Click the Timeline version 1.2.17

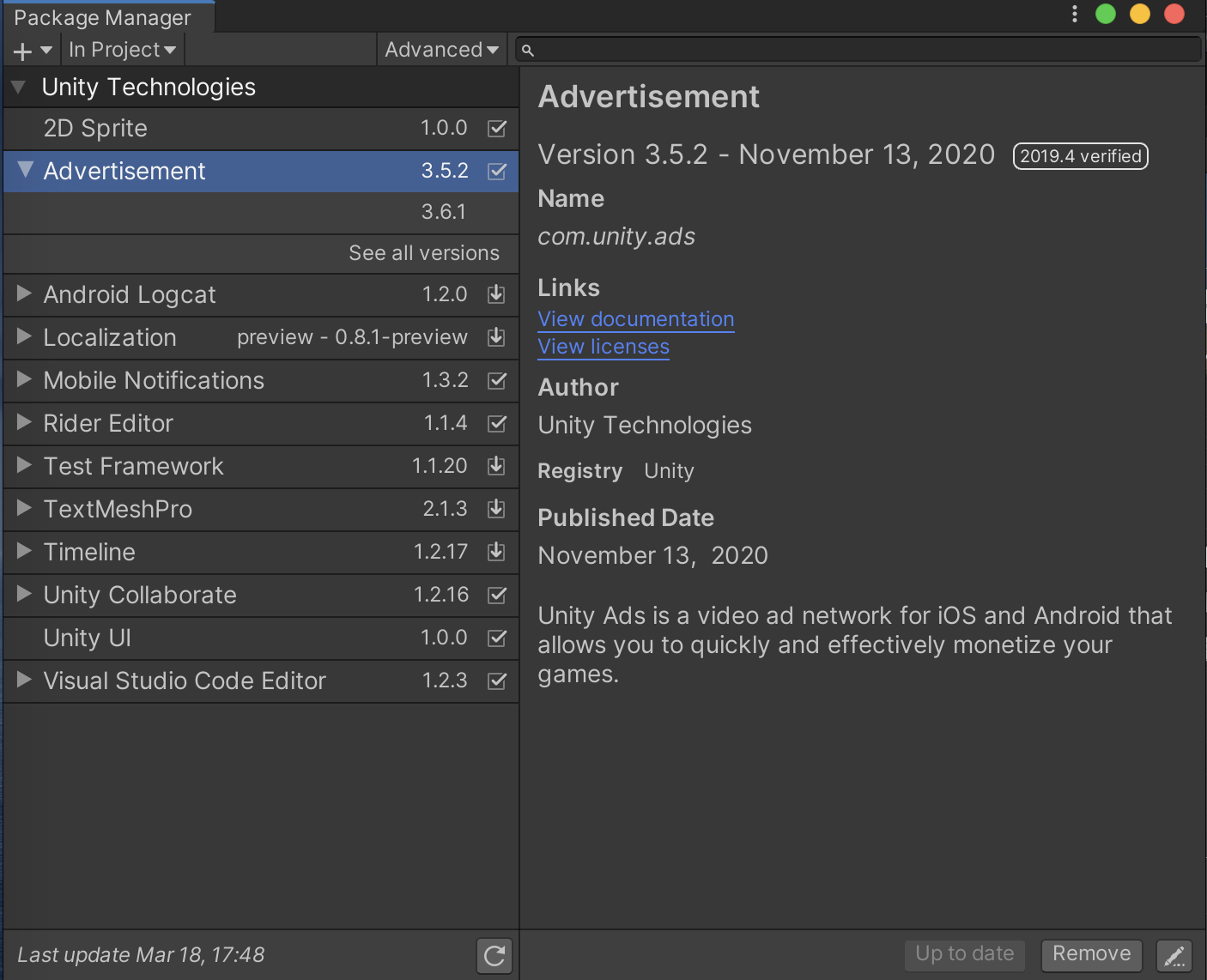pyautogui.click(x=440, y=552)
